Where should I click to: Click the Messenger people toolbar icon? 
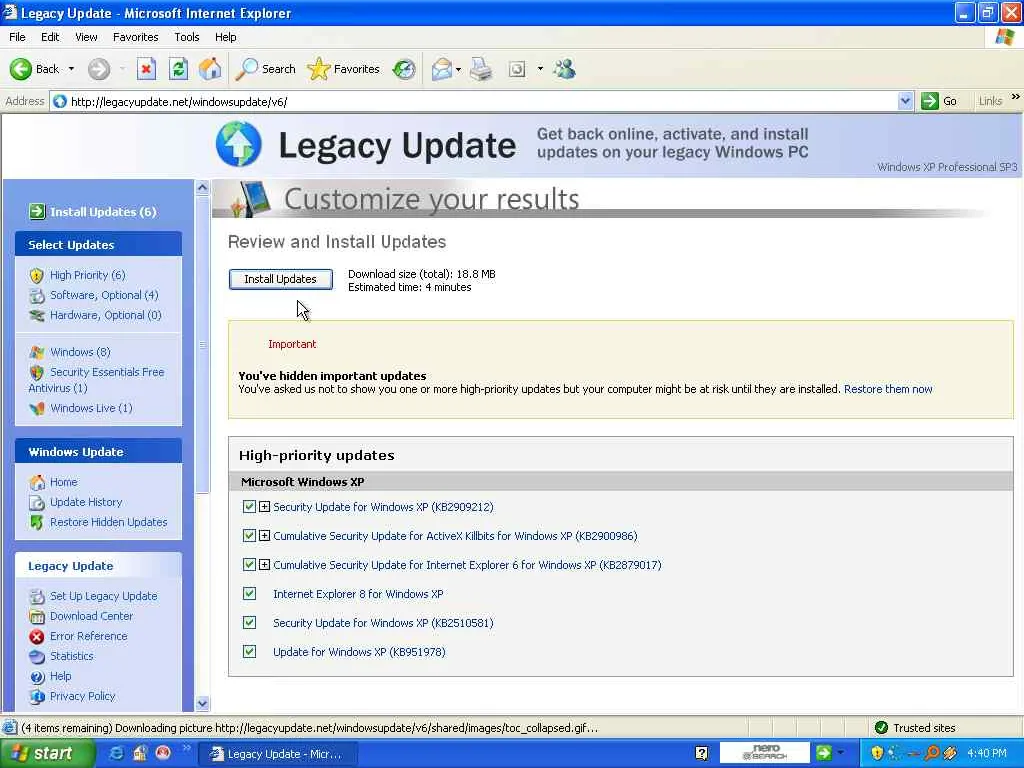click(x=564, y=69)
